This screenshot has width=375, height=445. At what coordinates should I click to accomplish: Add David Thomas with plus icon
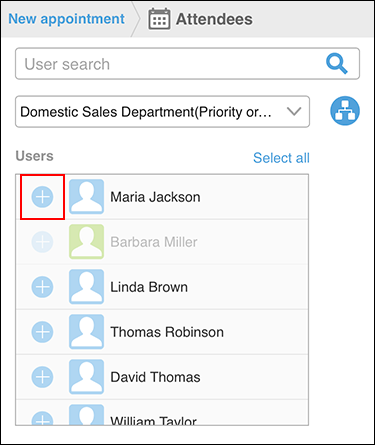[x=42, y=377]
